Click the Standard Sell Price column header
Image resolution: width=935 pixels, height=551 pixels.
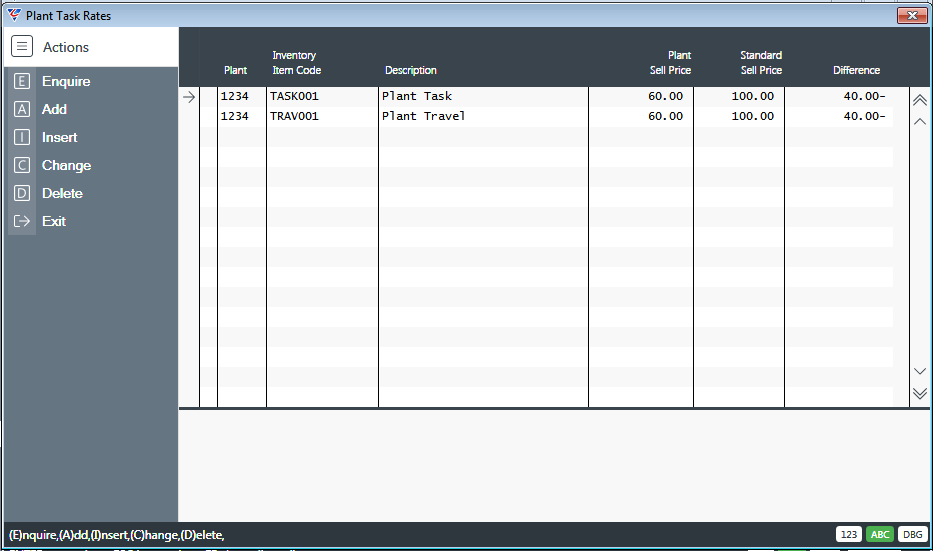pos(761,63)
